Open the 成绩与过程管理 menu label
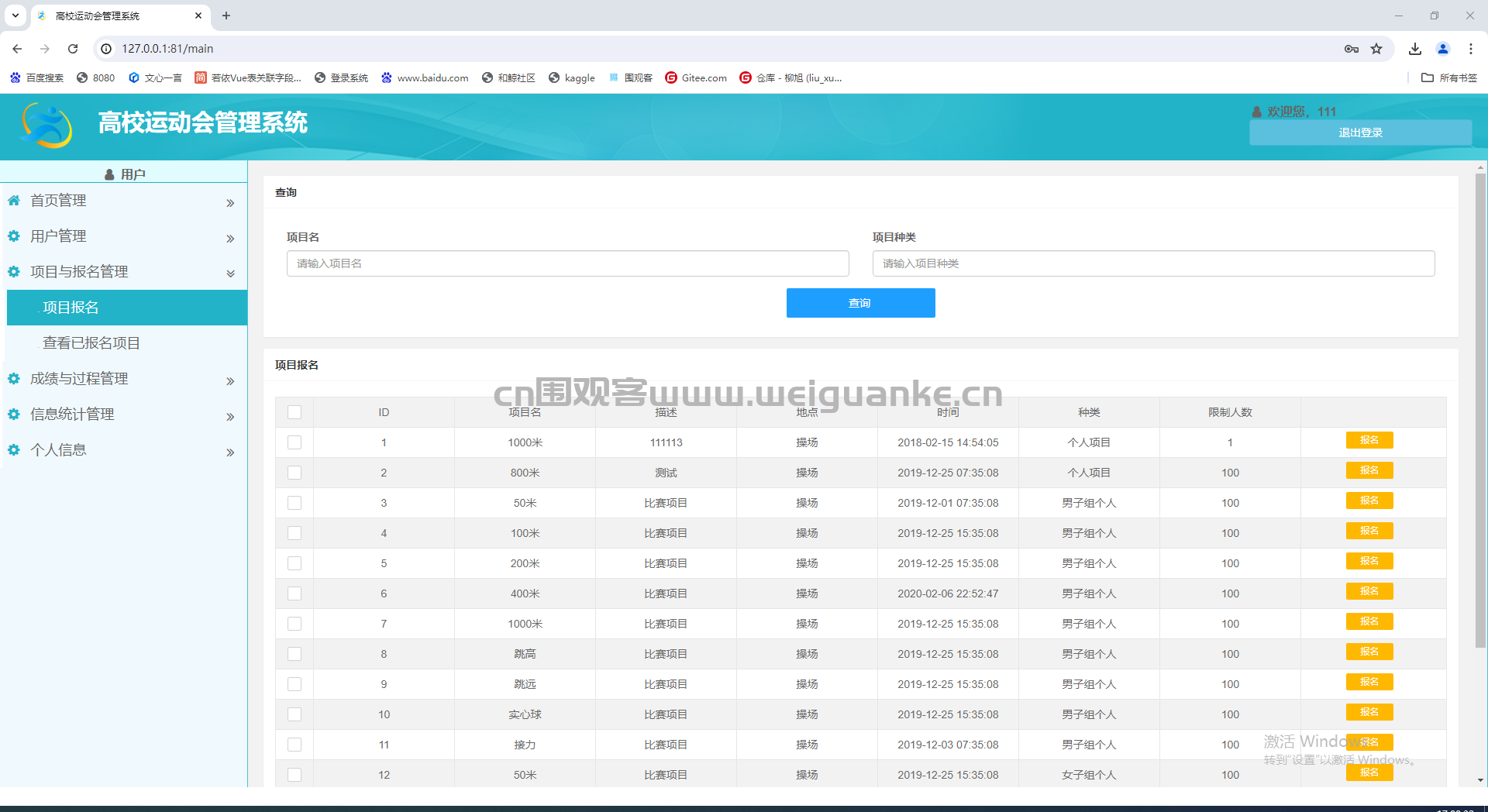 coord(79,378)
